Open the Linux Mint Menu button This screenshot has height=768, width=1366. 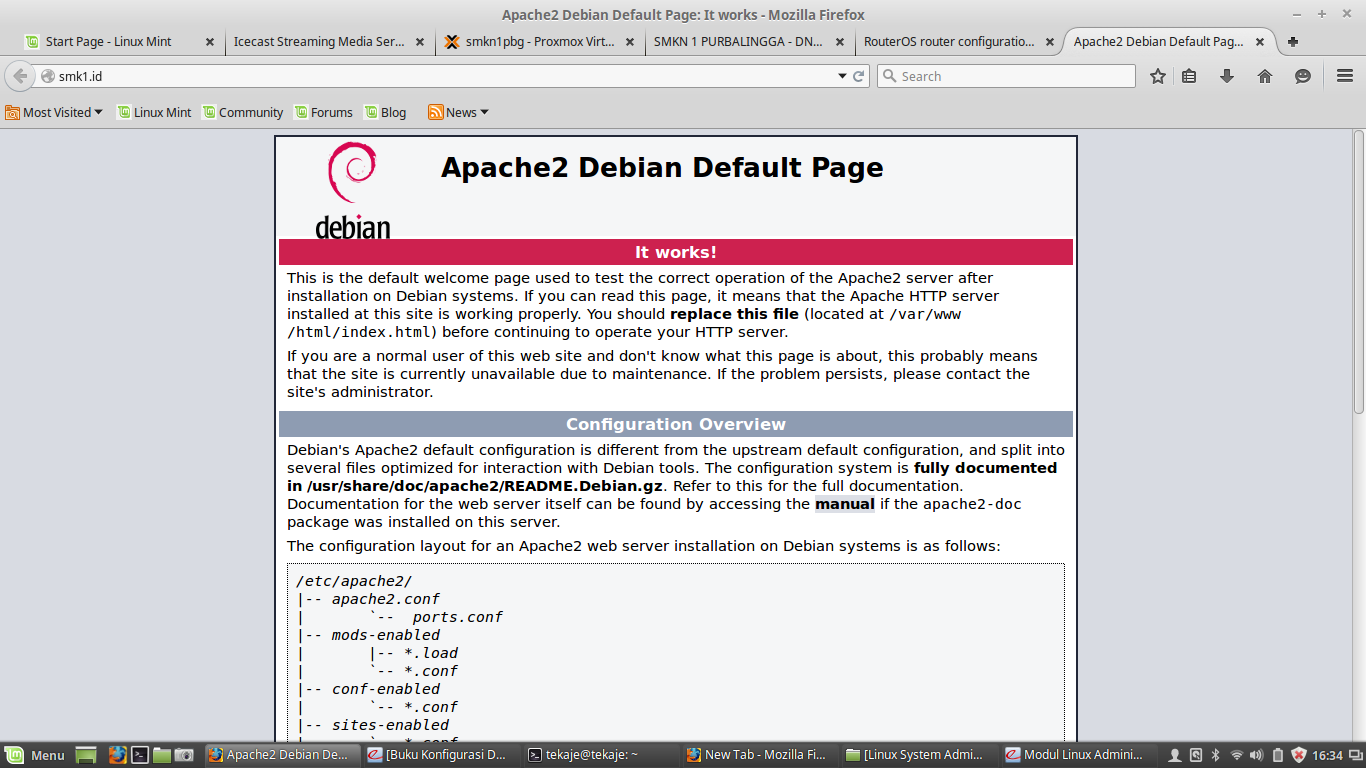click(35, 755)
